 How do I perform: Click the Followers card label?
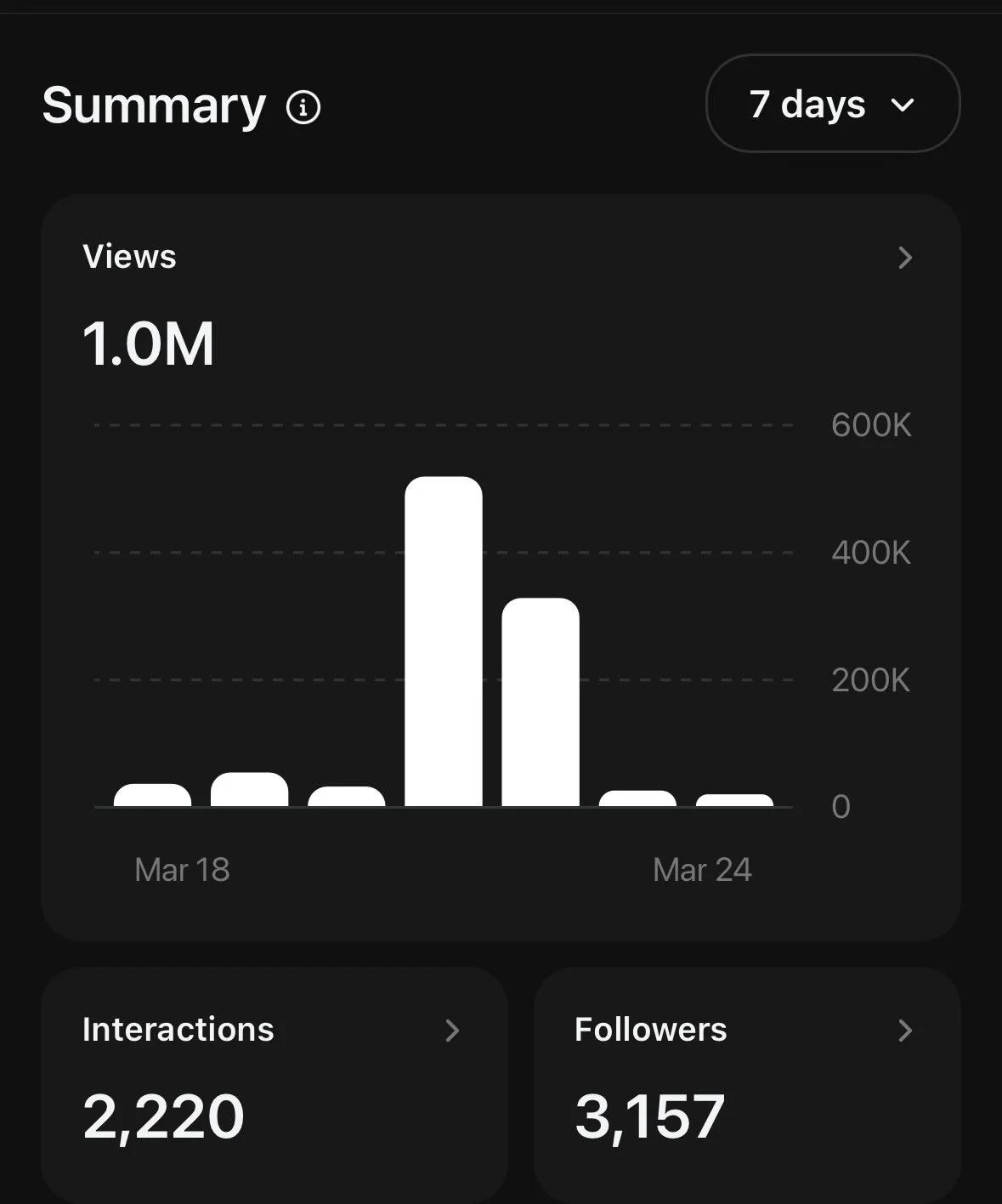tap(651, 1030)
